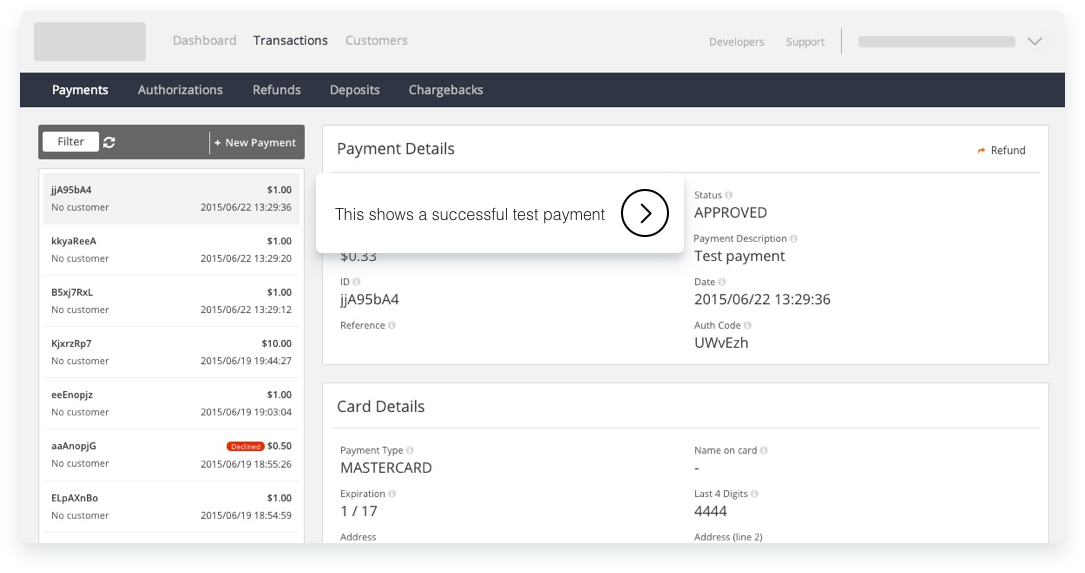Open the Support link
Screen dimensions: 1085x573
coord(805,42)
